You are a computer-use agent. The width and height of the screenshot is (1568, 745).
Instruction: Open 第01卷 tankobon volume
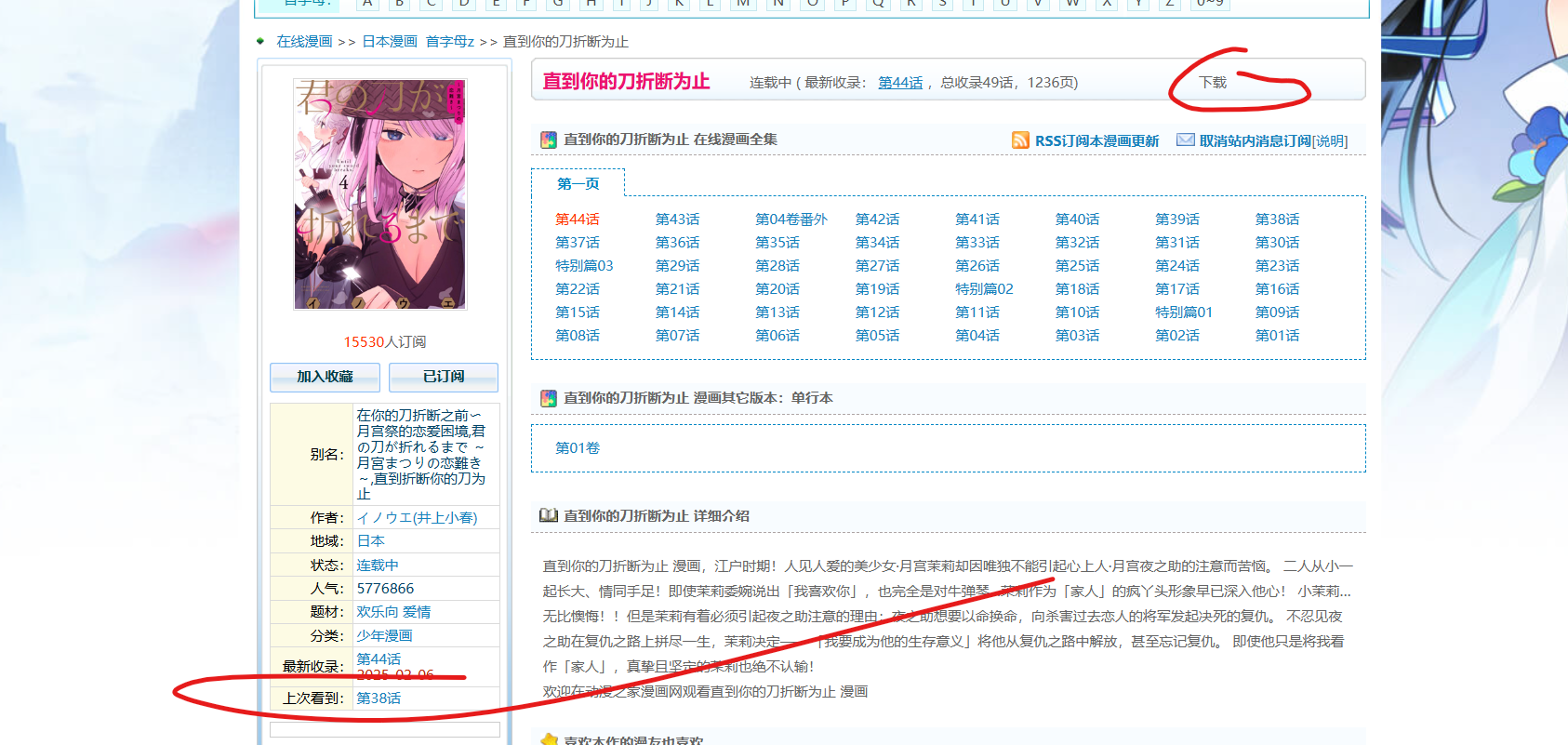click(x=578, y=448)
